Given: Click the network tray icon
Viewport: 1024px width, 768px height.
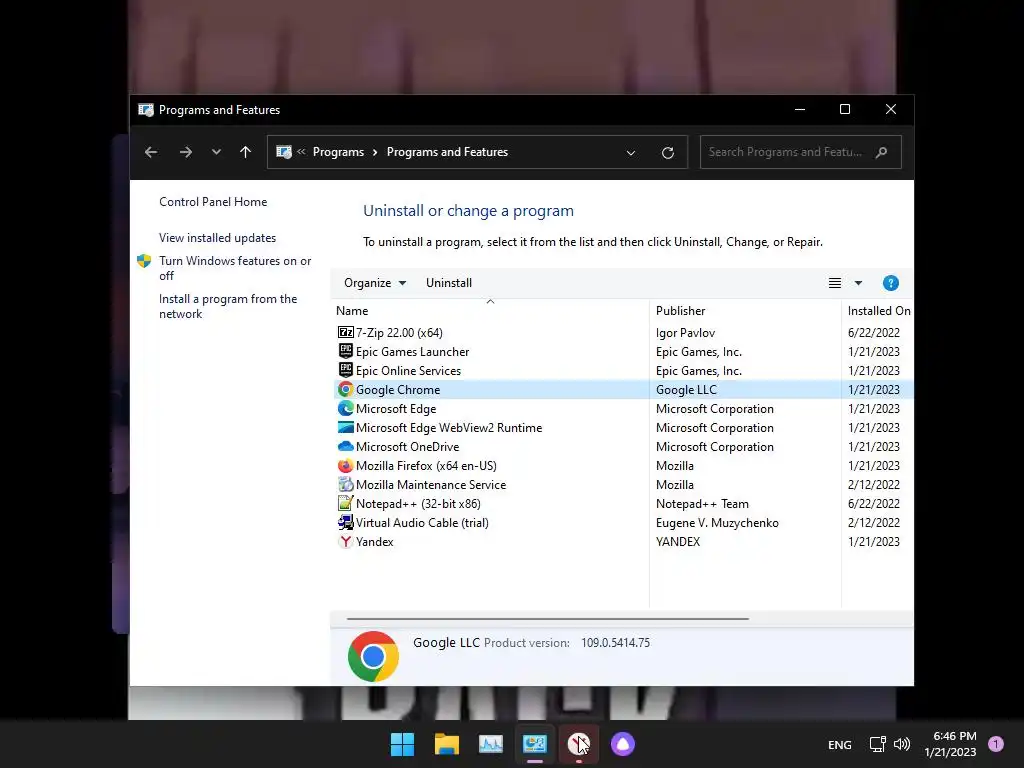Looking at the screenshot, I should (x=878, y=744).
